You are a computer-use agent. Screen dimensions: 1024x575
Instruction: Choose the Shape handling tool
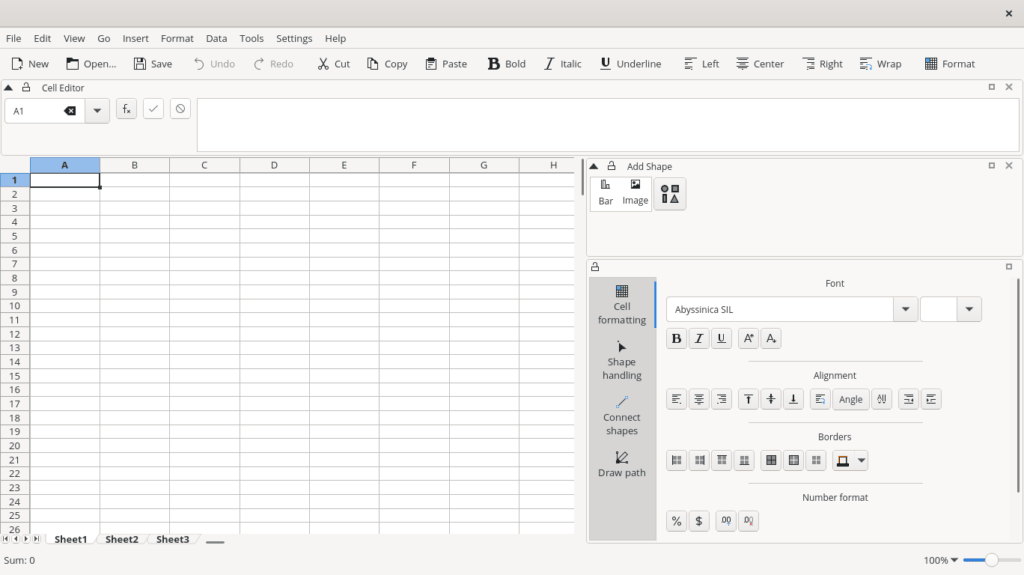coord(621,360)
